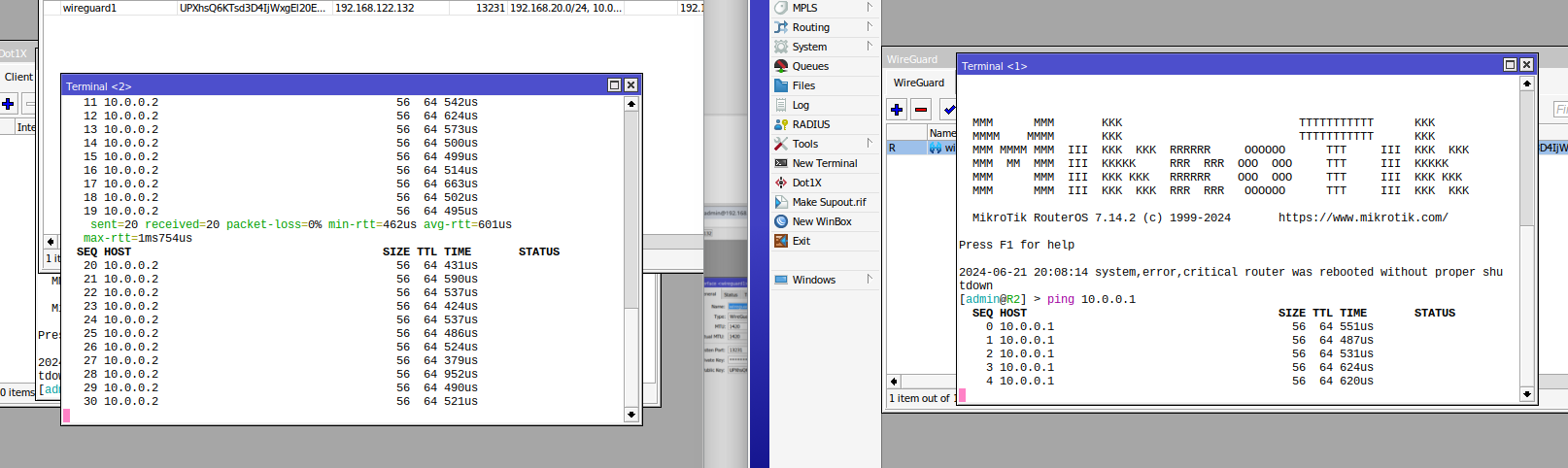
Task: Select the WireGuard tab
Action: (918, 83)
